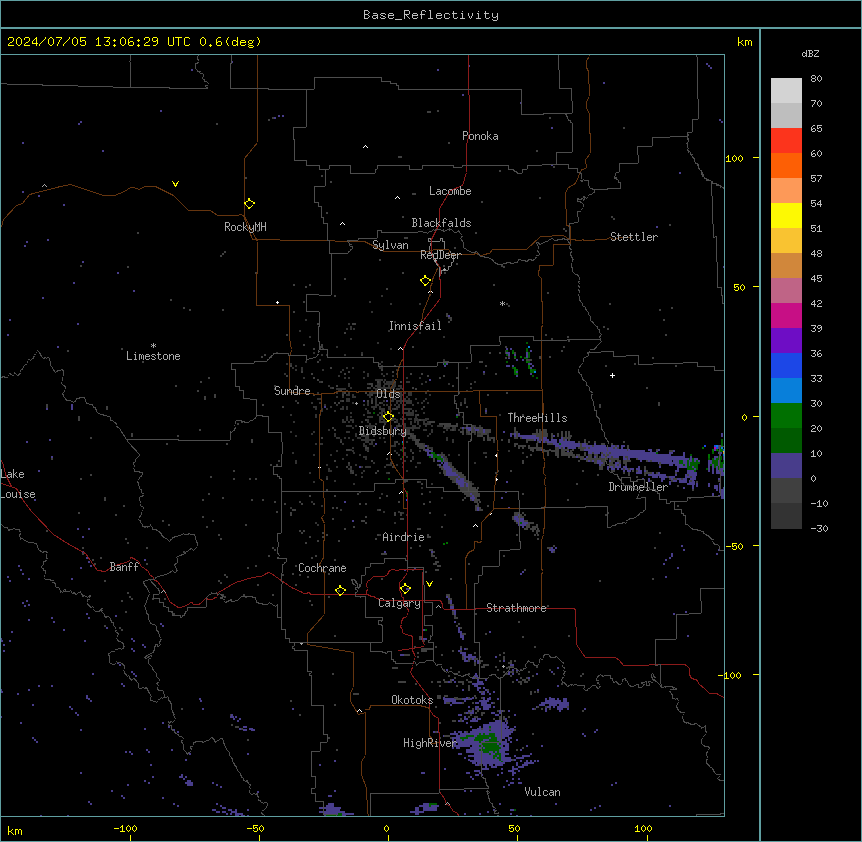This screenshot has height=842, width=862.
Task: Click the Banff label
Action: (x=124, y=567)
